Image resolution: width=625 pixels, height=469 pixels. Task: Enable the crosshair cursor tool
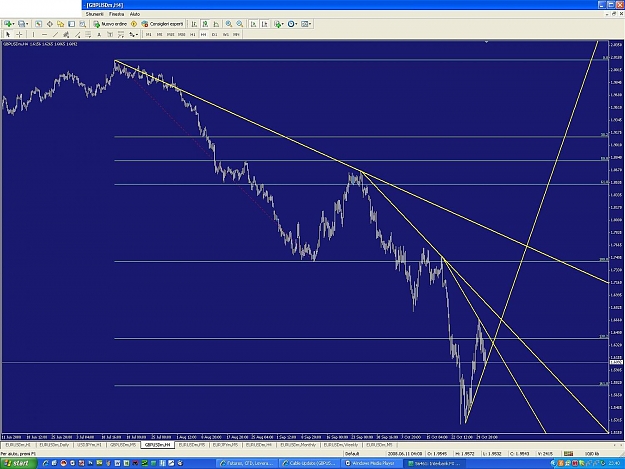point(19,34)
